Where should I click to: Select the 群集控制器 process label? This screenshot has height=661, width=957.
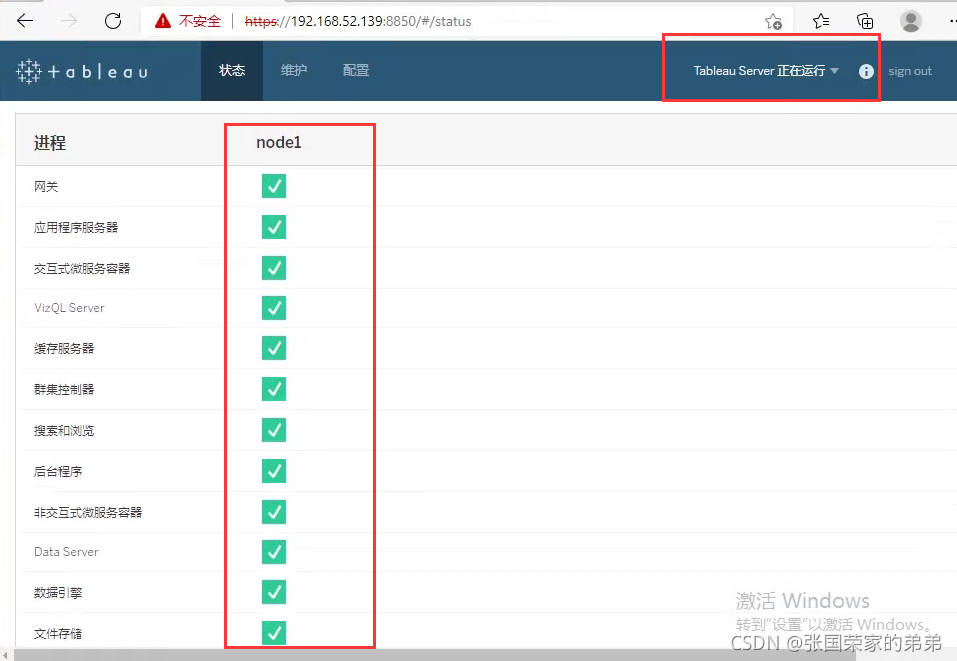click(64, 389)
